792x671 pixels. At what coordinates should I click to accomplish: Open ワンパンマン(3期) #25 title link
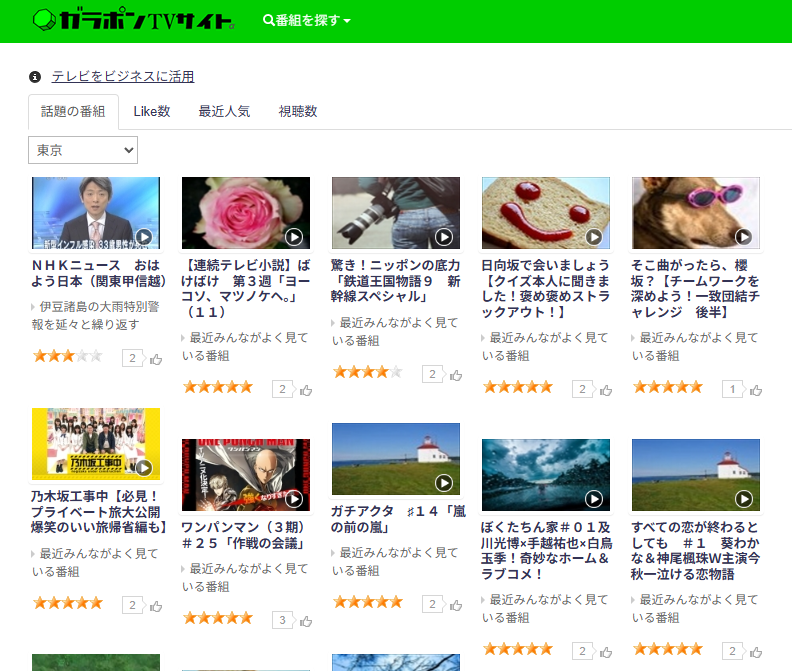point(243,536)
